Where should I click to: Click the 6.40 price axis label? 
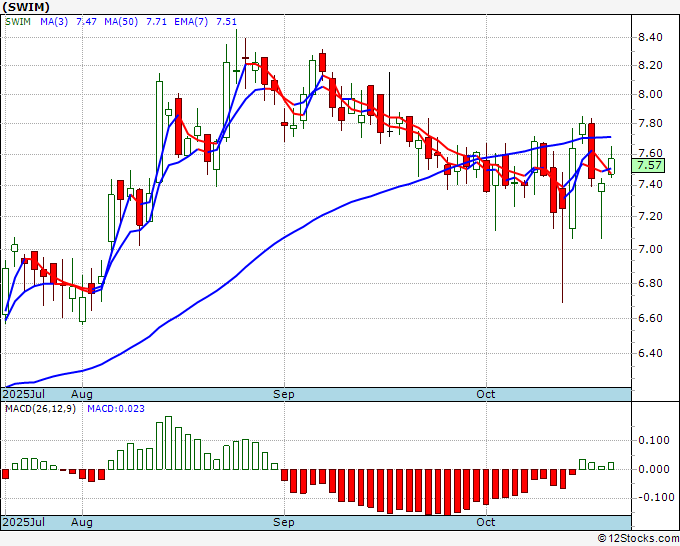click(650, 353)
